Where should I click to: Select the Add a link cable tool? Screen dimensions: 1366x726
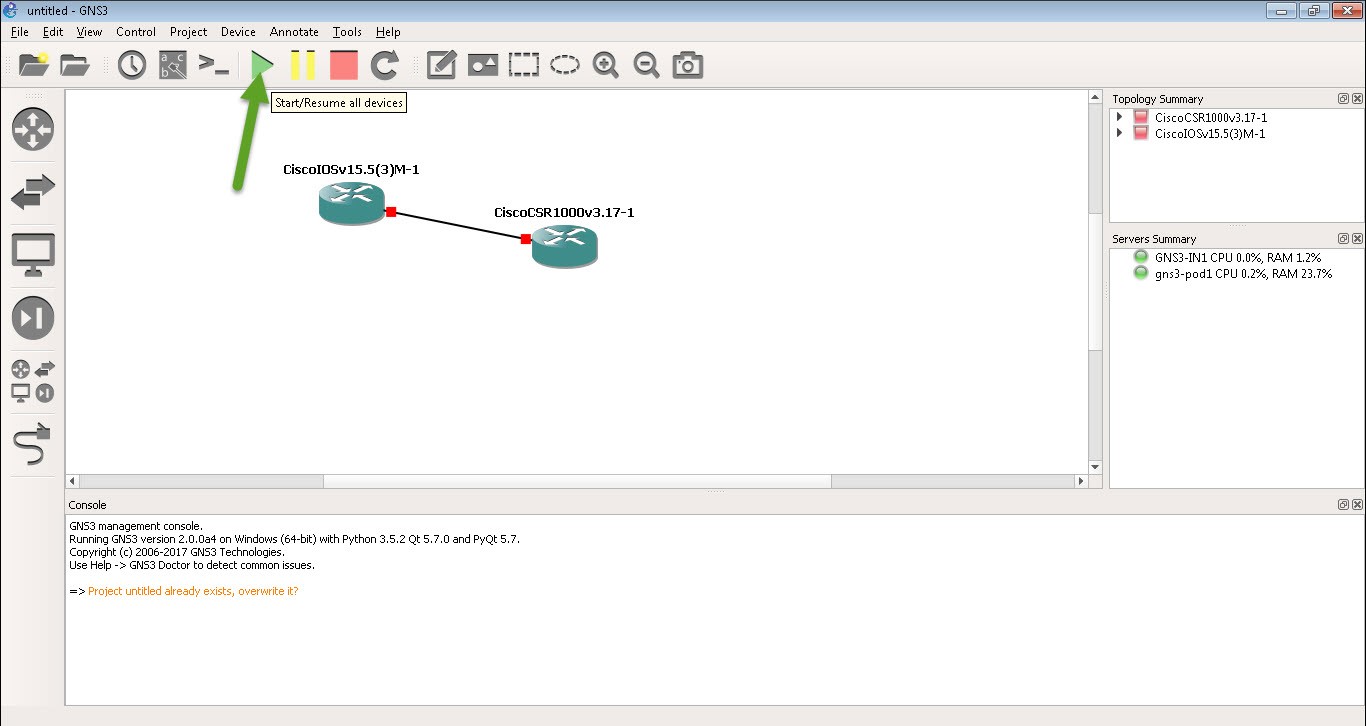pyautogui.click(x=33, y=444)
